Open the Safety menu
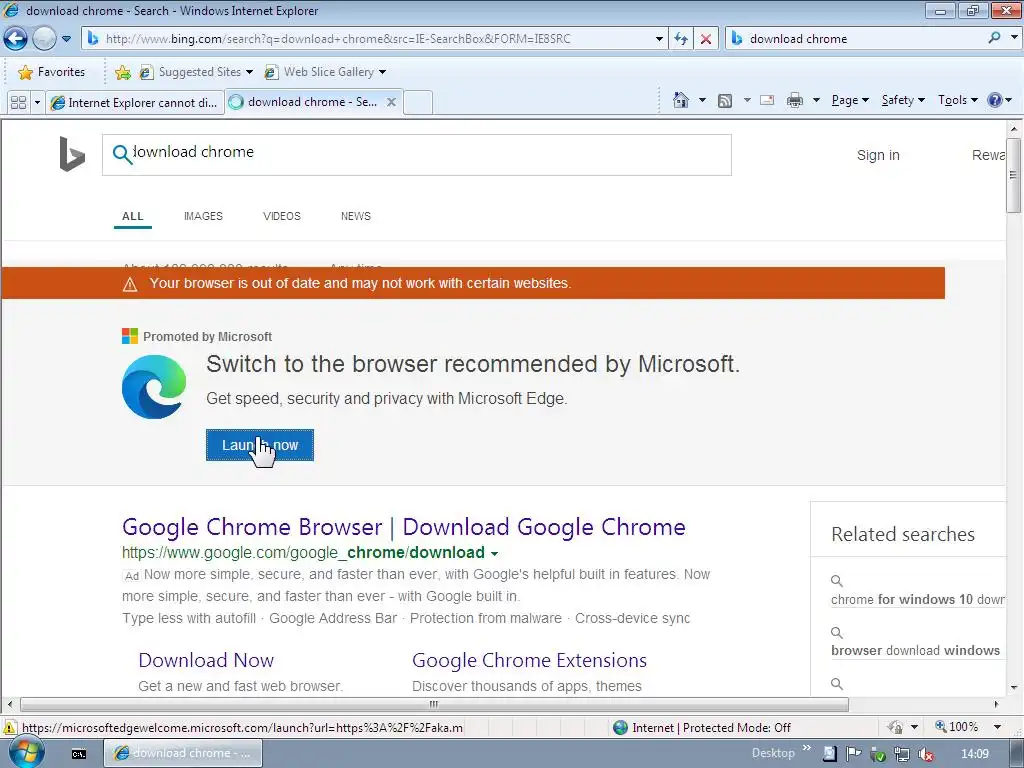This screenshot has height=768, width=1024. (x=903, y=100)
